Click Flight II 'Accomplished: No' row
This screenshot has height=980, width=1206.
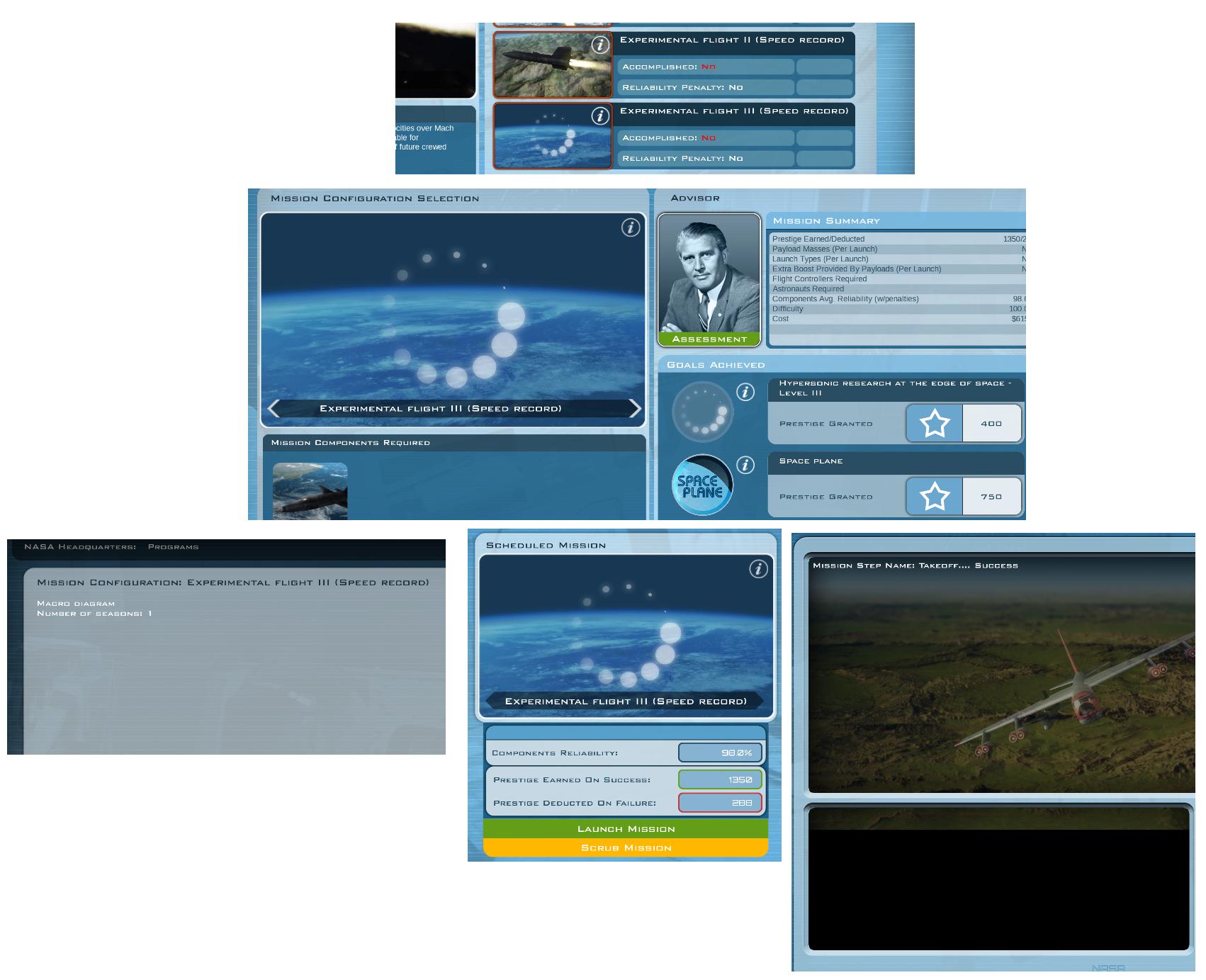(706, 67)
